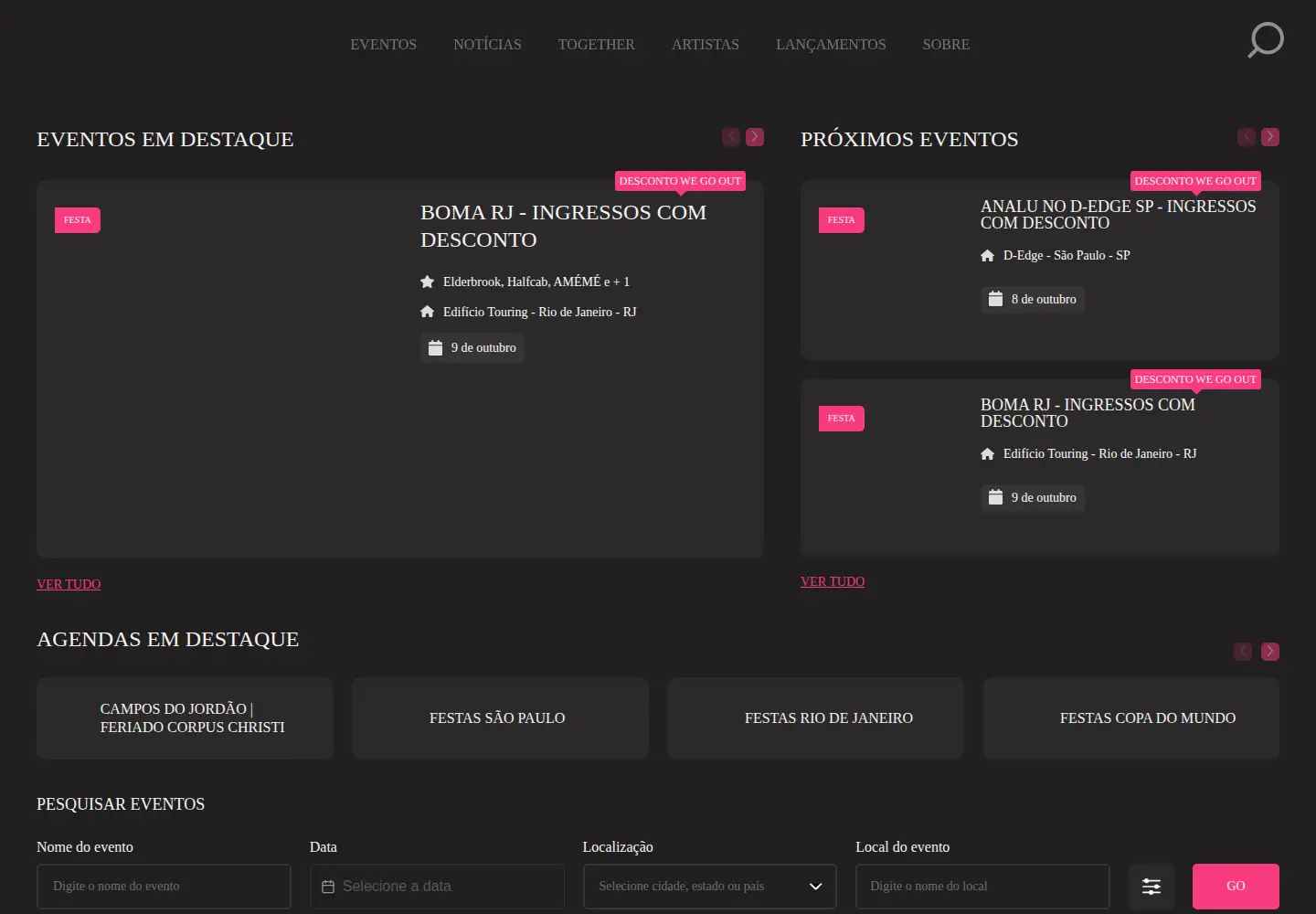Viewport: 1316px width, 914px height.
Task: Click Edifício Touring text in Próximos Eventos
Action: [x=1099, y=454]
